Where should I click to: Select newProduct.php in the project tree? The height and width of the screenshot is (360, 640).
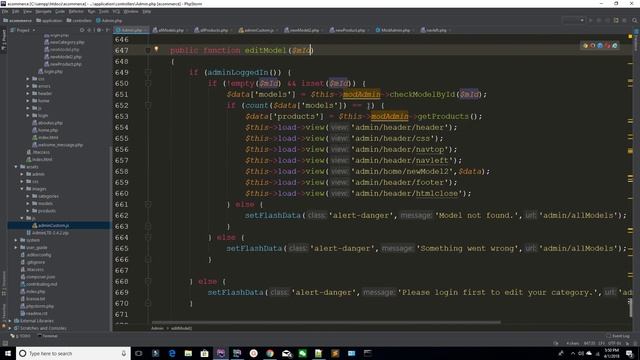[62, 64]
